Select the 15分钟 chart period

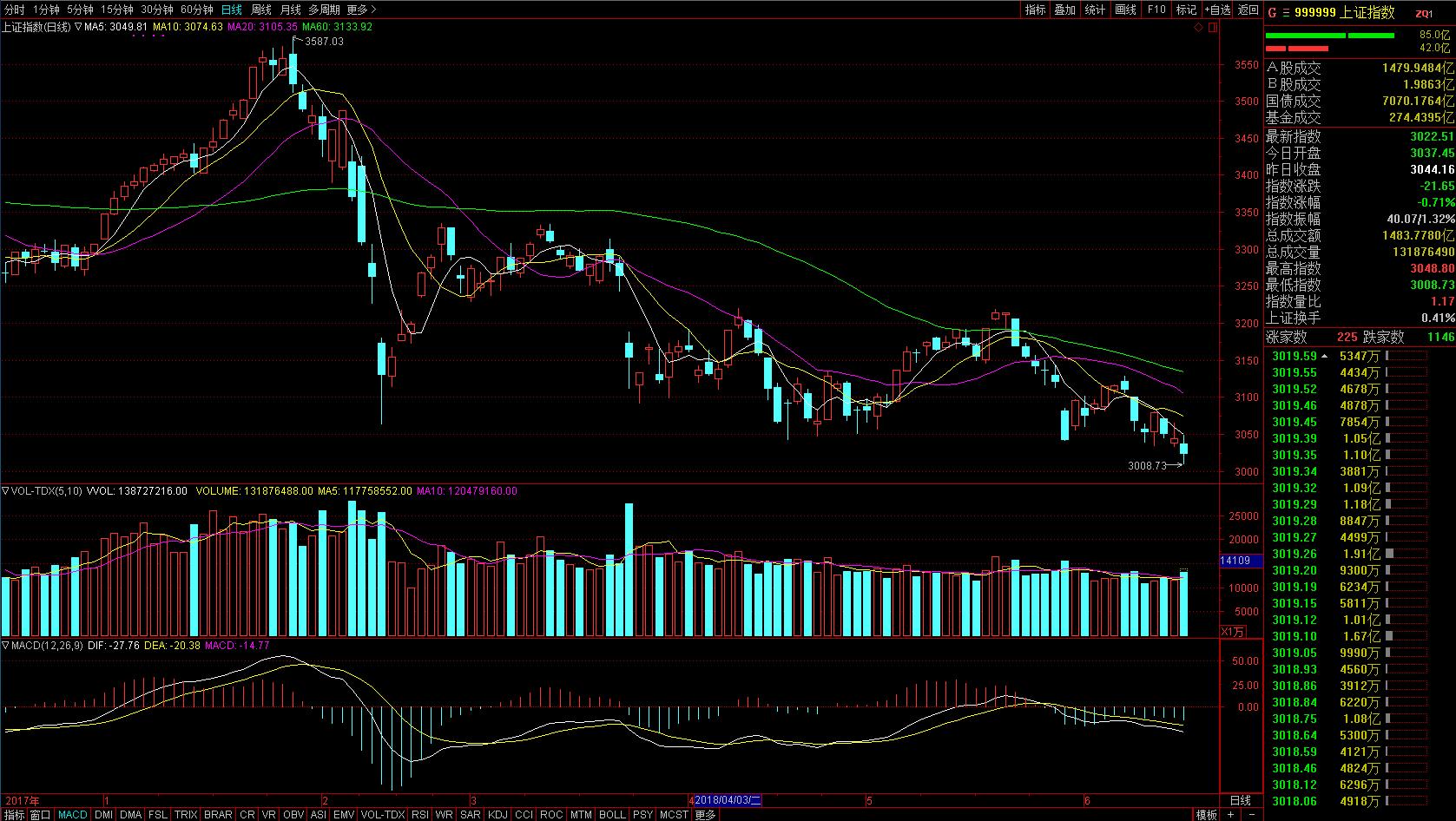pos(116,10)
